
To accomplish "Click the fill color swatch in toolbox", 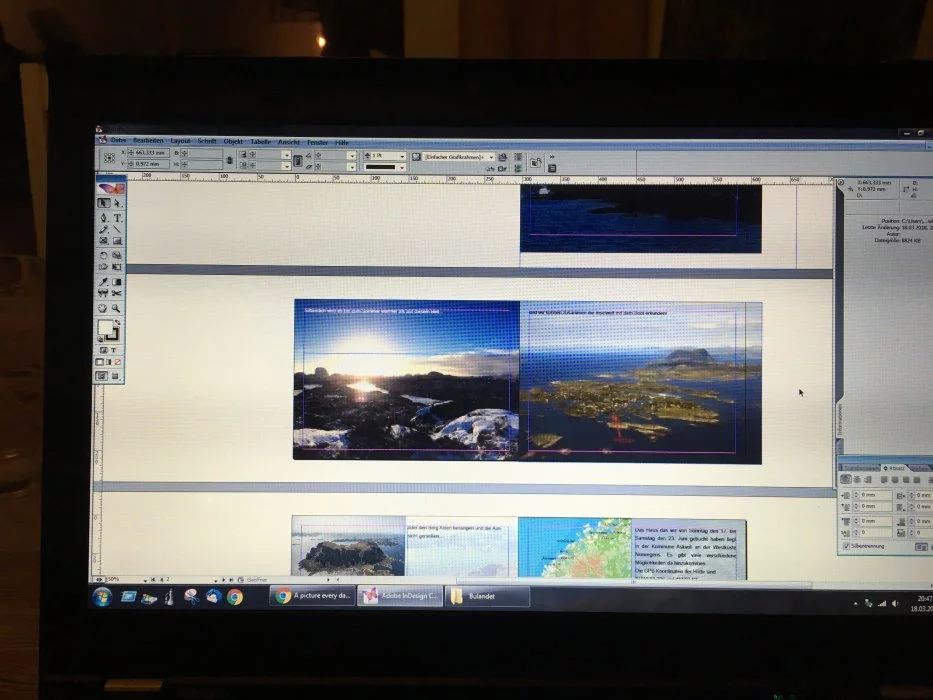I will [x=106, y=328].
